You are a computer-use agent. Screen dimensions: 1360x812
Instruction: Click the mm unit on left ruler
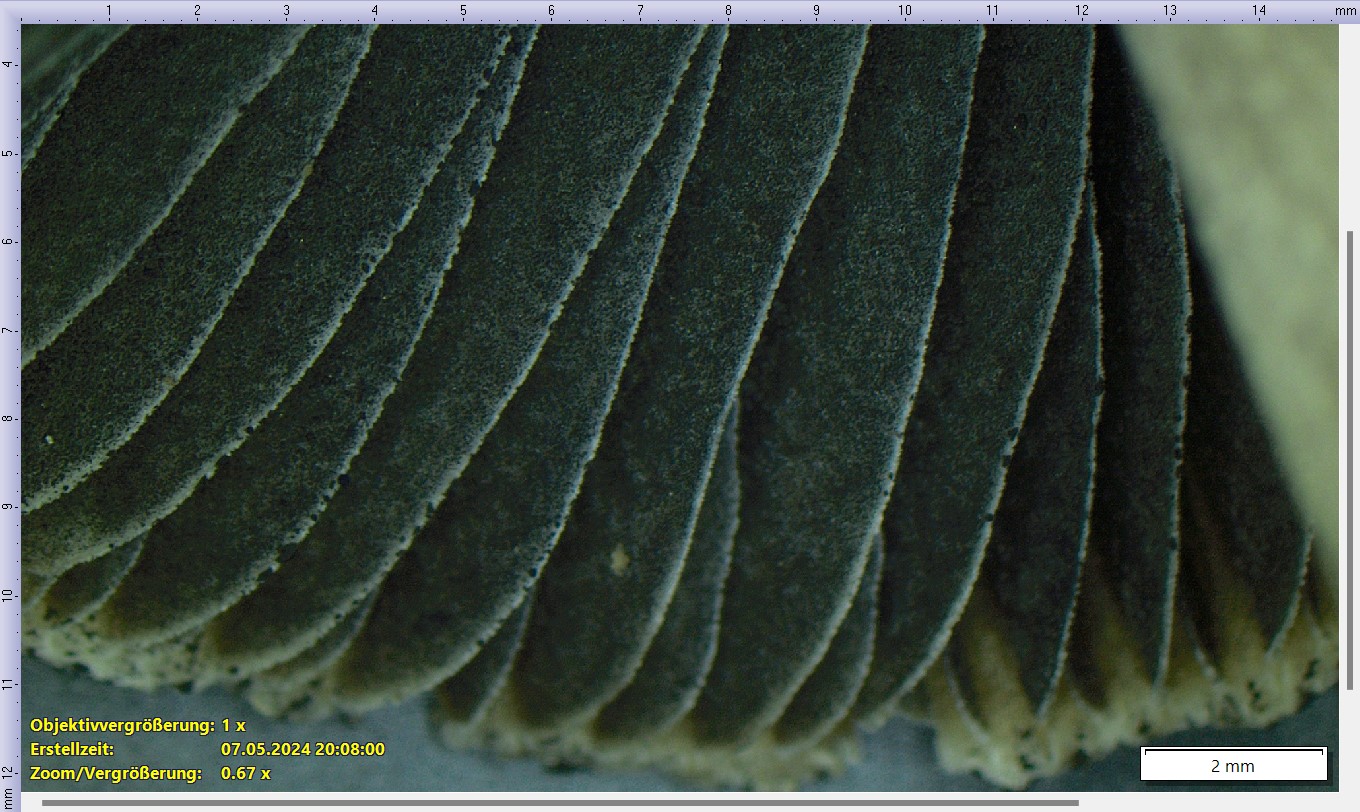(x=9, y=796)
